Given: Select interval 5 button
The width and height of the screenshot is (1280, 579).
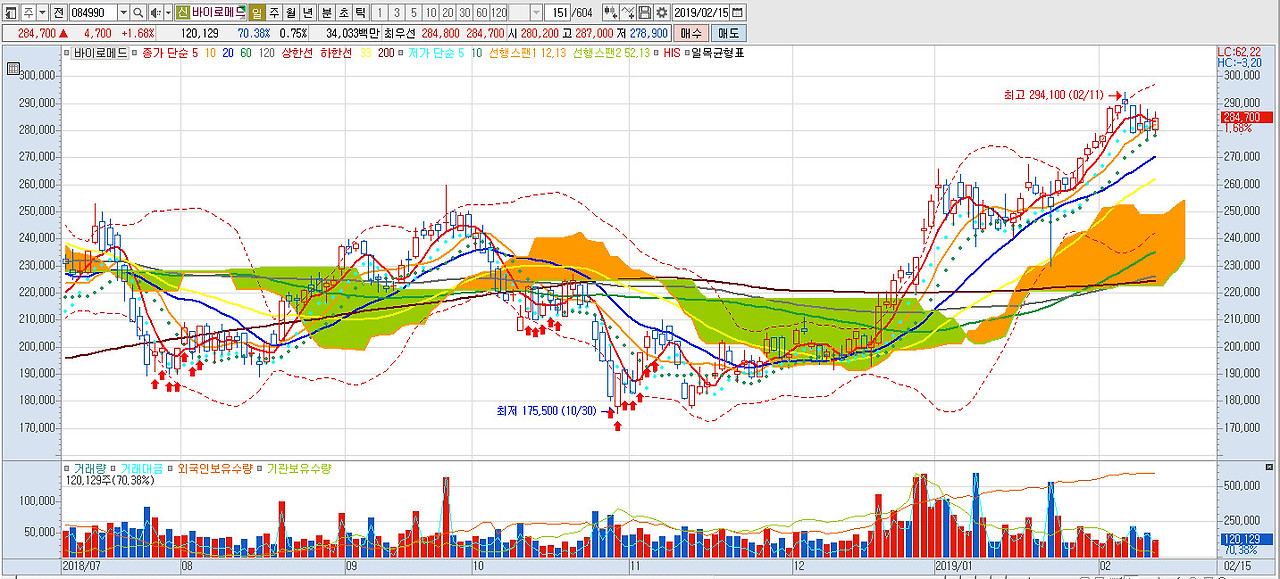Looking at the screenshot, I should click(x=414, y=13).
